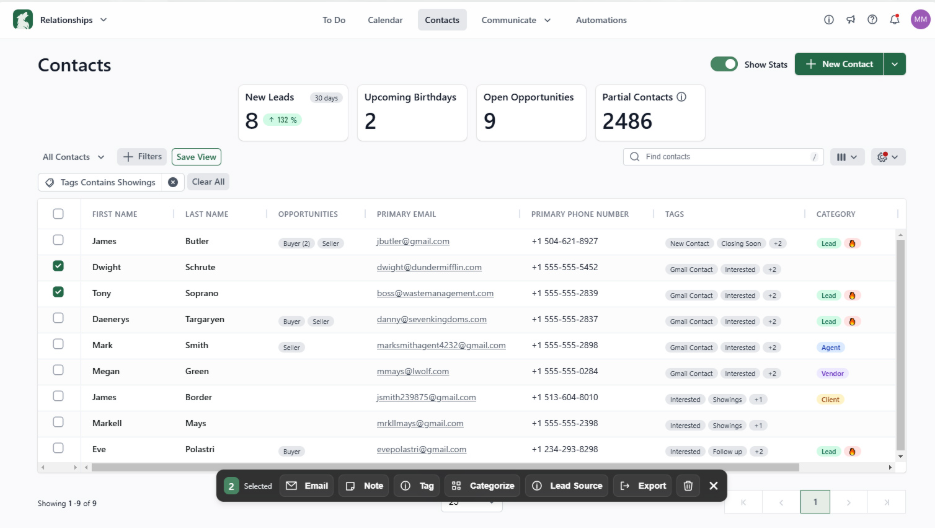Click the vertical table scrollbar thumb
The width and height of the screenshot is (935, 528).
coord(900,344)
